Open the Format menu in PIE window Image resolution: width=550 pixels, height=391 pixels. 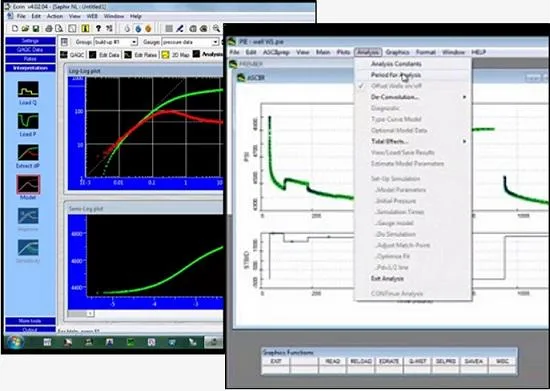[x=426, y=52]
